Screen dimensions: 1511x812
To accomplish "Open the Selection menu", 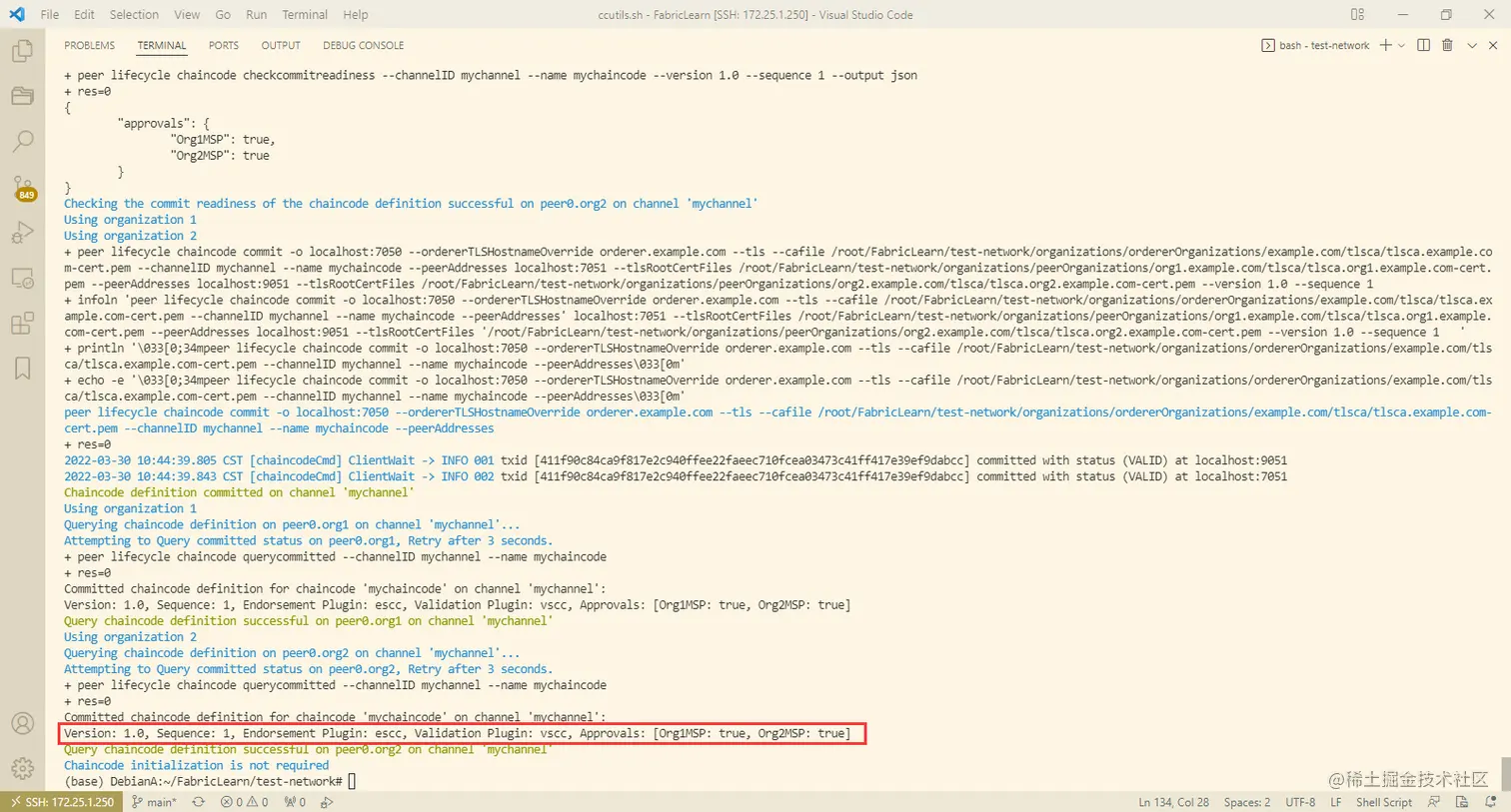I will pyautogui.click(x=134, y=14).
